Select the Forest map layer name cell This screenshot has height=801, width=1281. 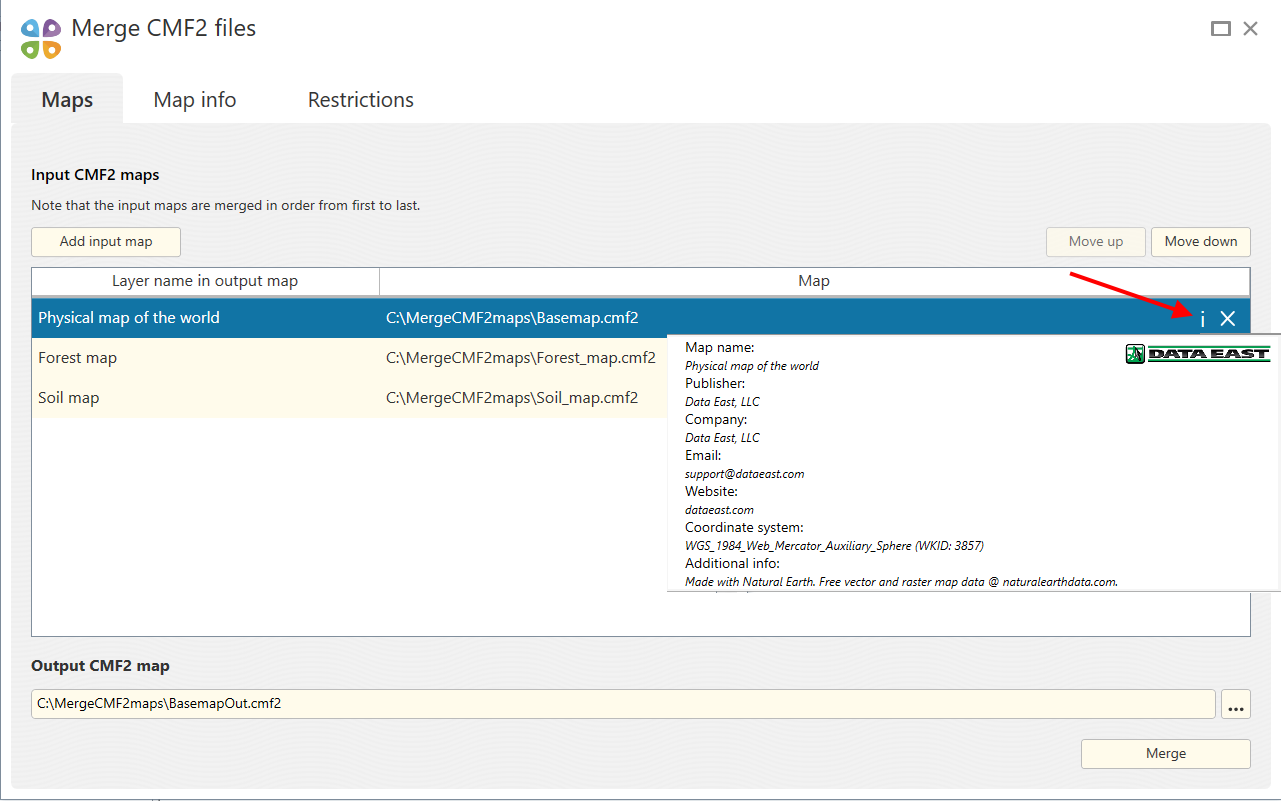pyautogui.click(x=205, y=358)
